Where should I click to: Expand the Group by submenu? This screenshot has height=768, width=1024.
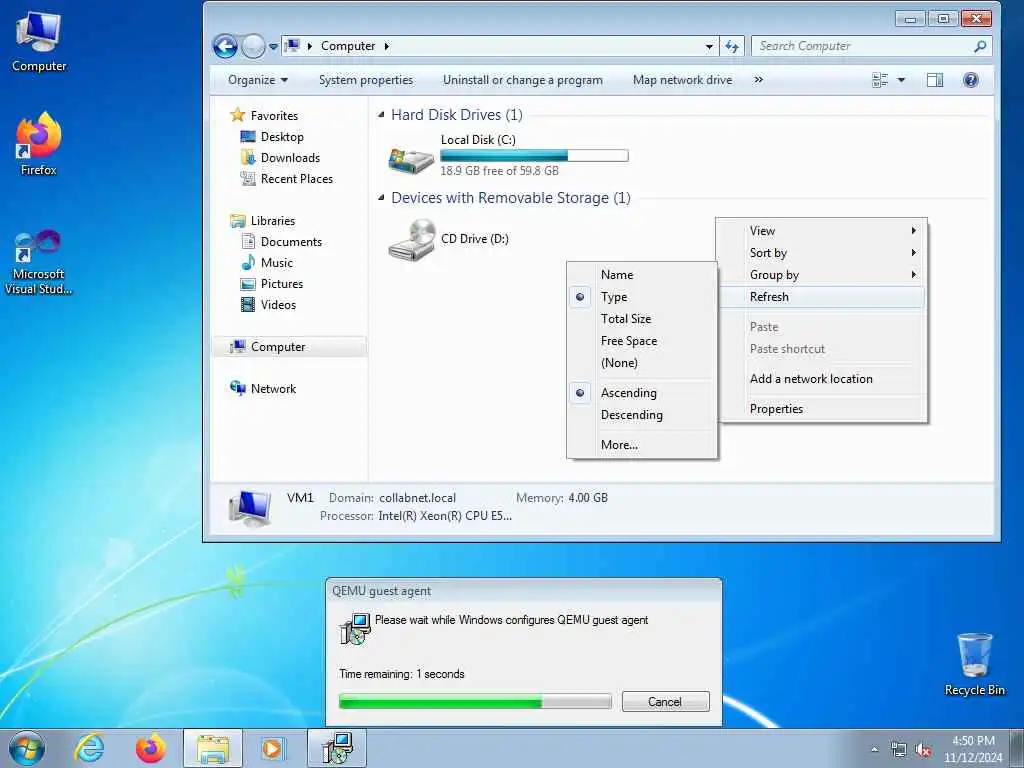(x=822, y=275)
